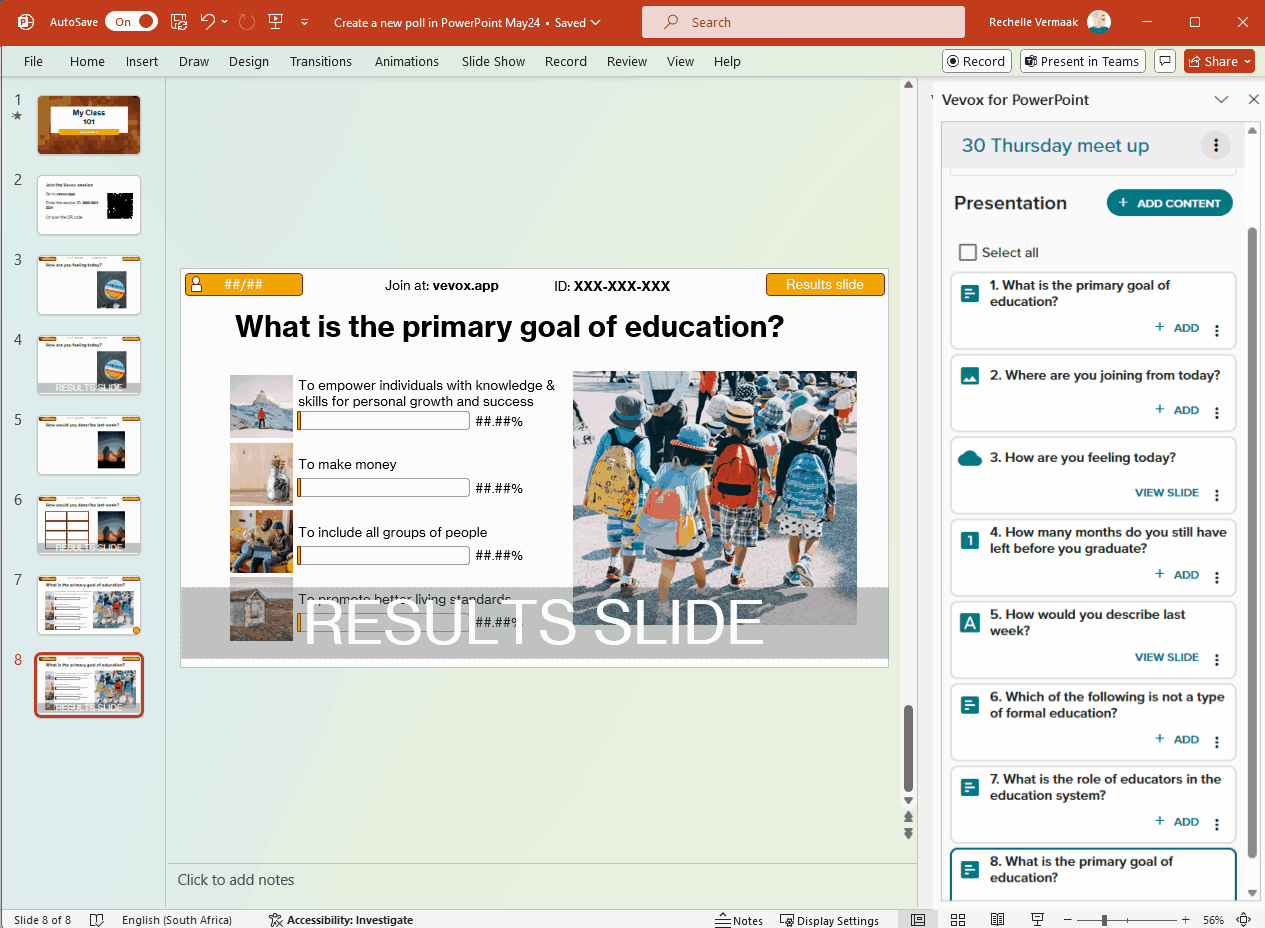Click VIEW SLIDE for How are you feeling today

[1166, 492]
